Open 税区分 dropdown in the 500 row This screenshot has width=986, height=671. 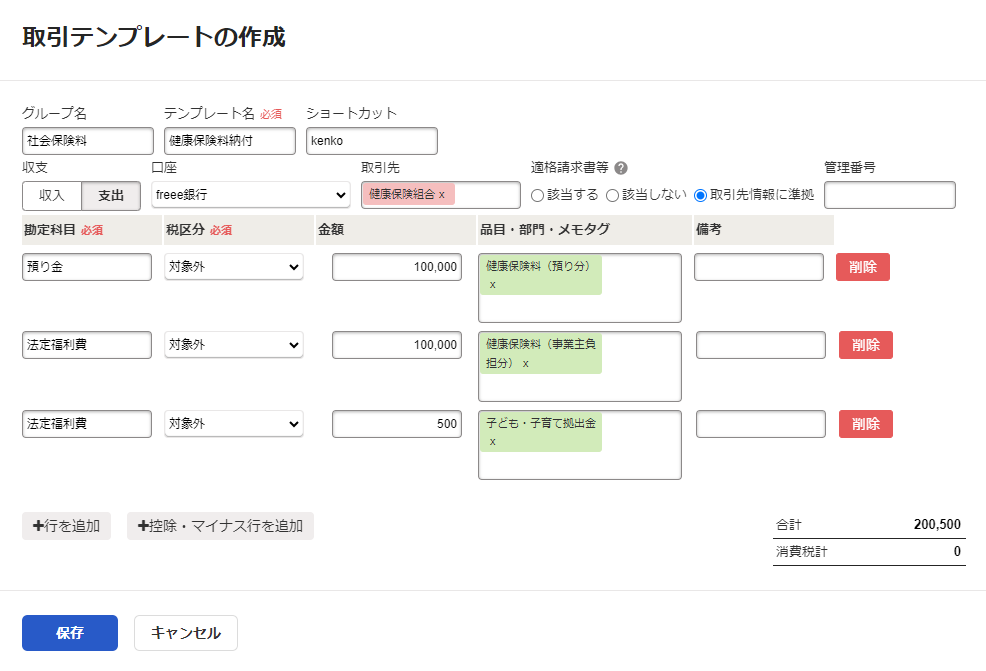tap(234, 424)
